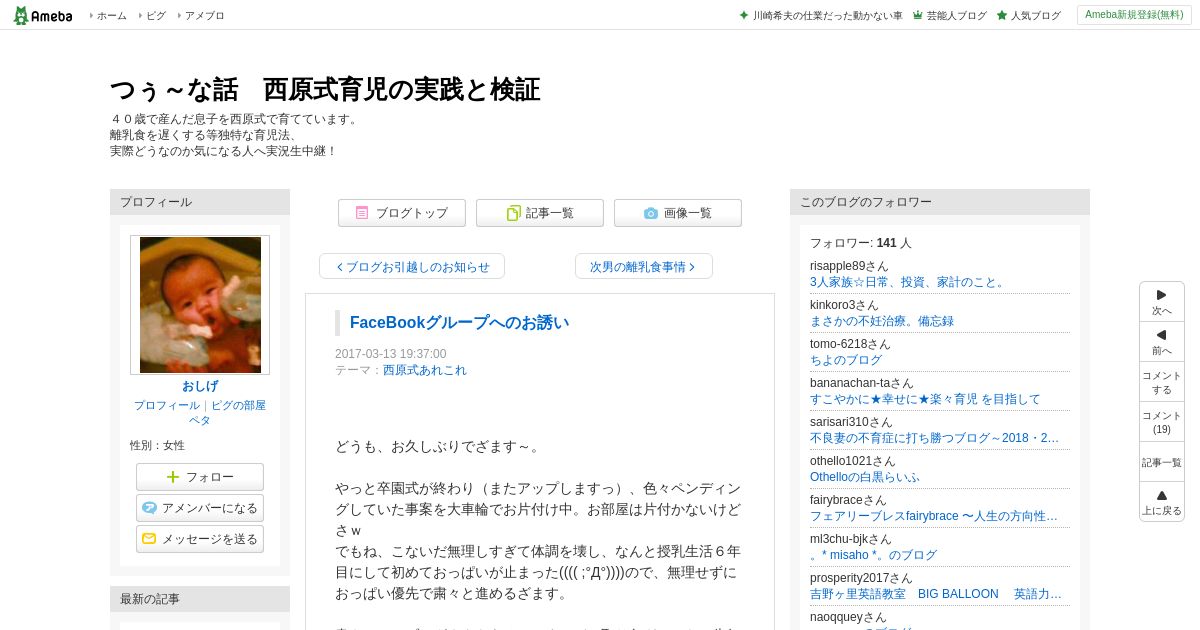
Task: Open article title FaceBookグループへのお誘い
Action: (459, 322)
